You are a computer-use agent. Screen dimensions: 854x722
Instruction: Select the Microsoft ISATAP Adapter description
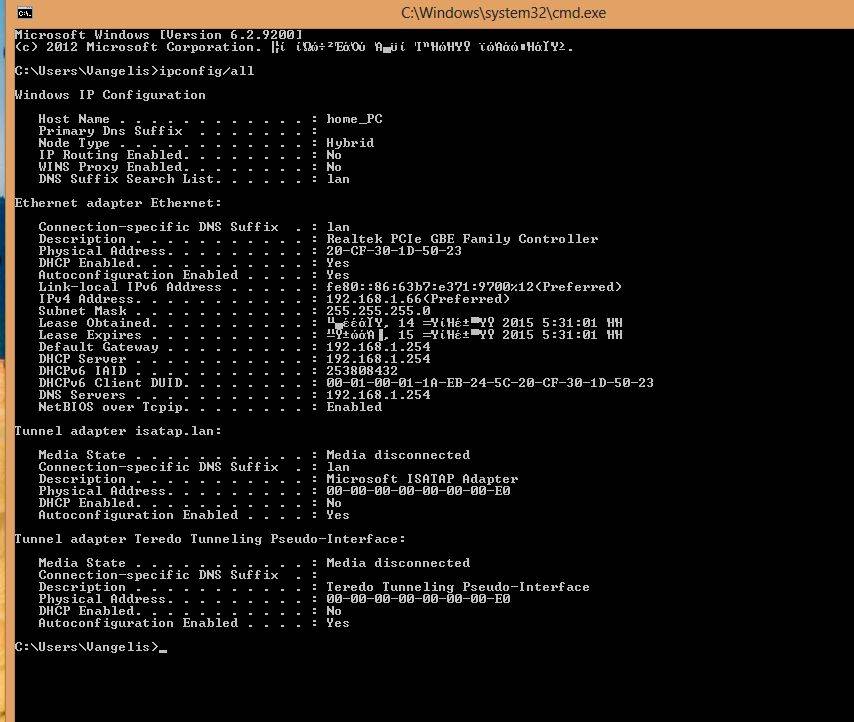coord(422,479)
